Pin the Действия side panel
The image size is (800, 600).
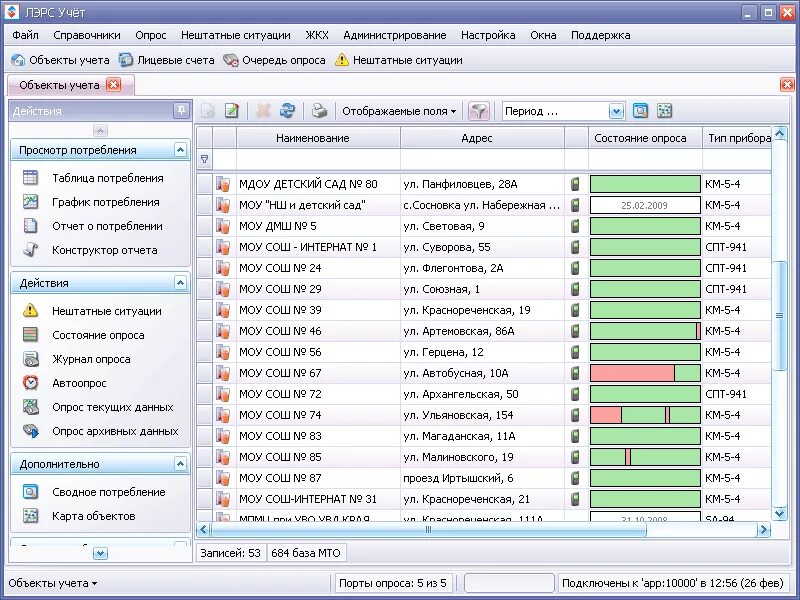(x=181, y=111)
